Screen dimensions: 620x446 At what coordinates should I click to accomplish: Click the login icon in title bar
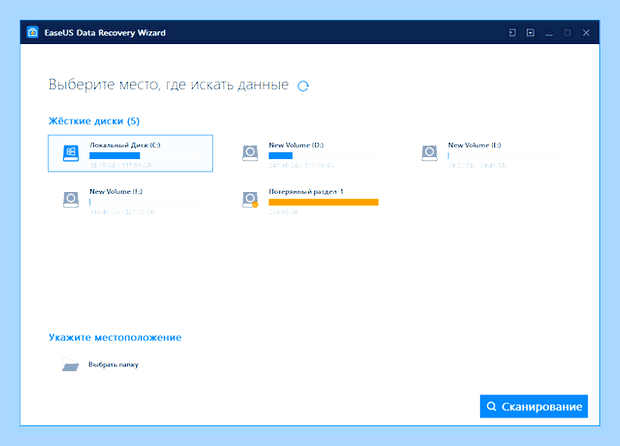pyautogui.click(x=512, y=33)
